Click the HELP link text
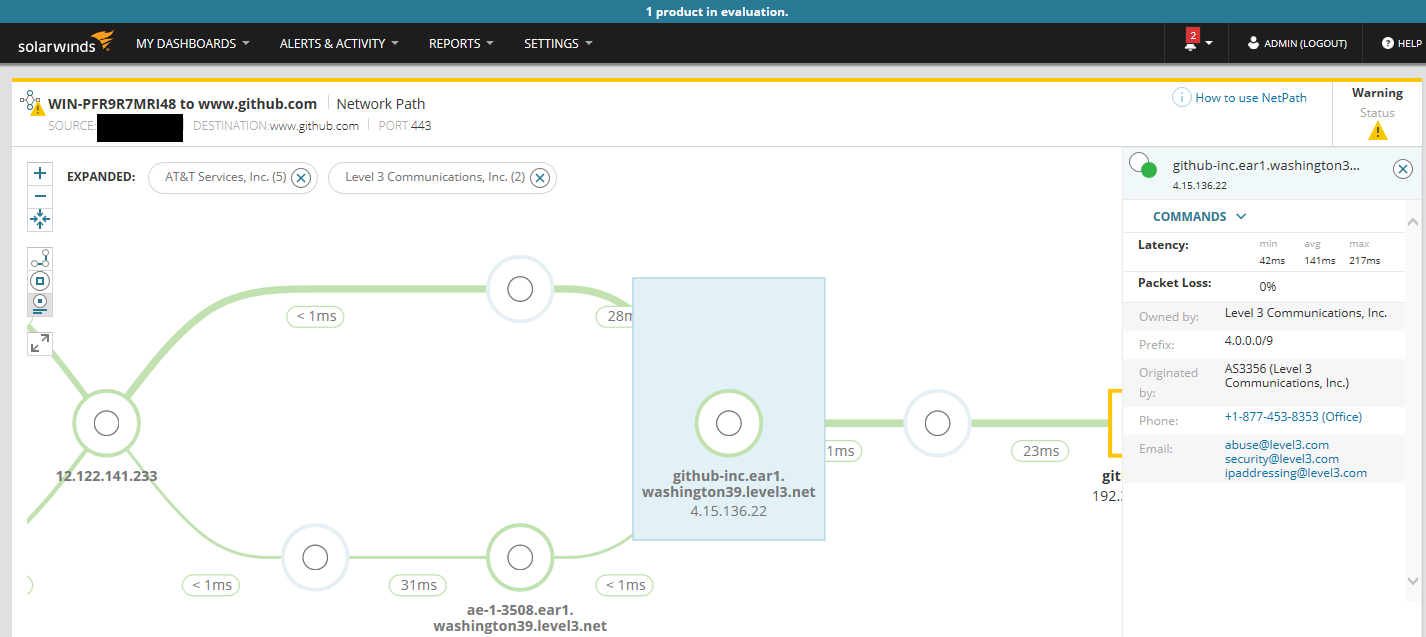 [1410, 44]
